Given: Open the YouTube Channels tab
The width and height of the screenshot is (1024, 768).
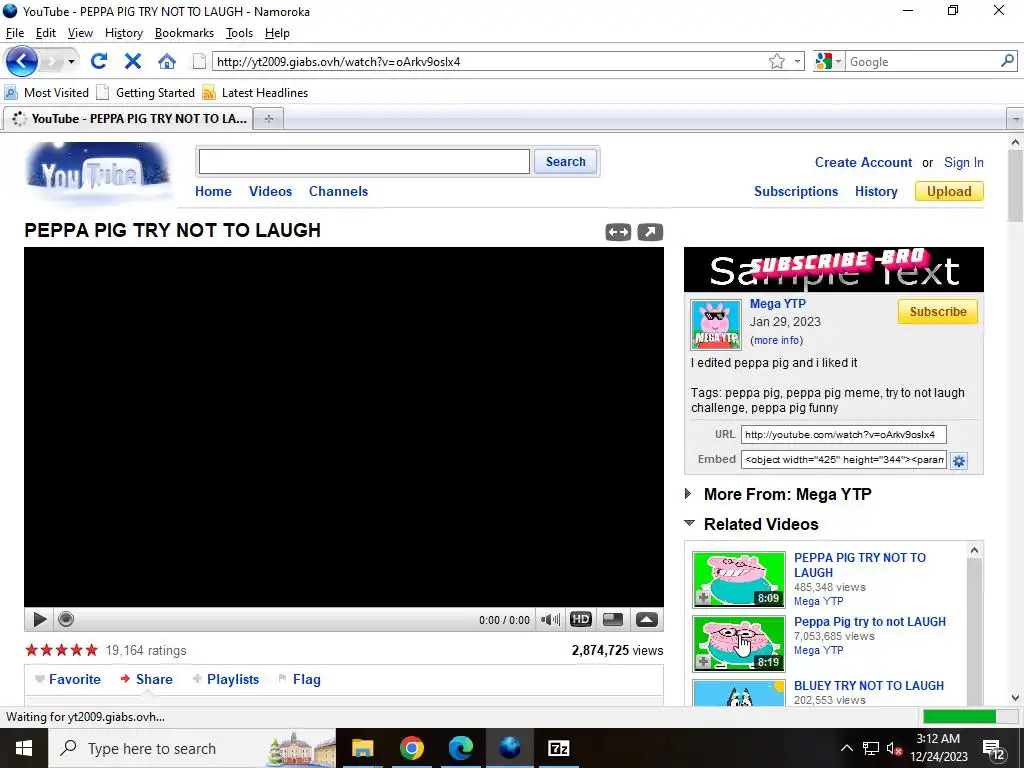Looking at the screenshot, I should coord(338,191).
